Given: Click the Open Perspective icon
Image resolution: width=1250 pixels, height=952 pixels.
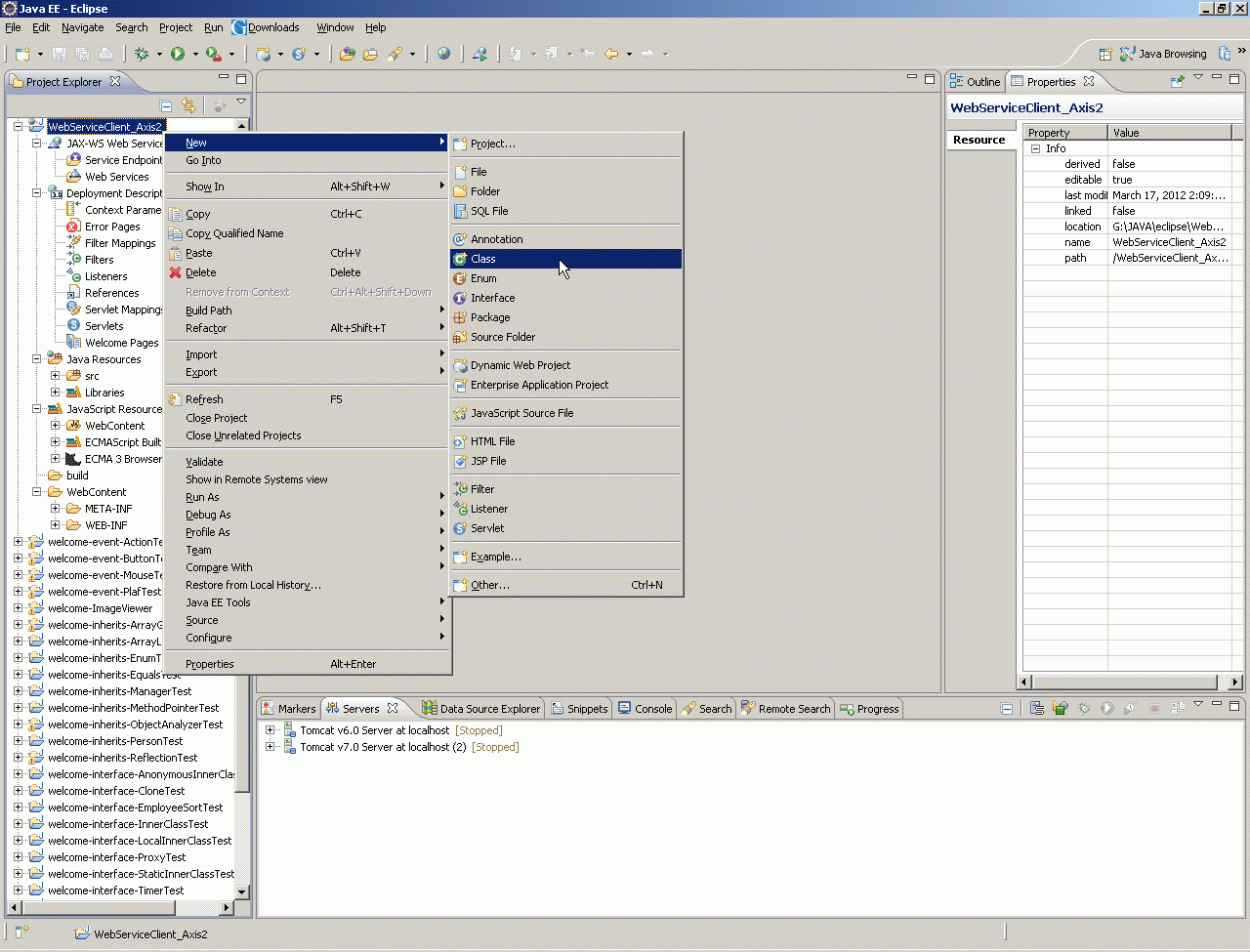Looking at the screenshot, I should coord(1105,54).
